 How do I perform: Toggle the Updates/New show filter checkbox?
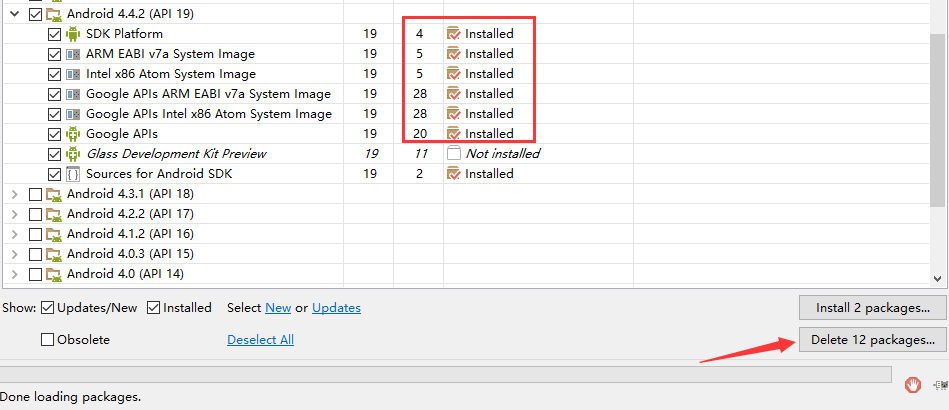pos(48,308)
